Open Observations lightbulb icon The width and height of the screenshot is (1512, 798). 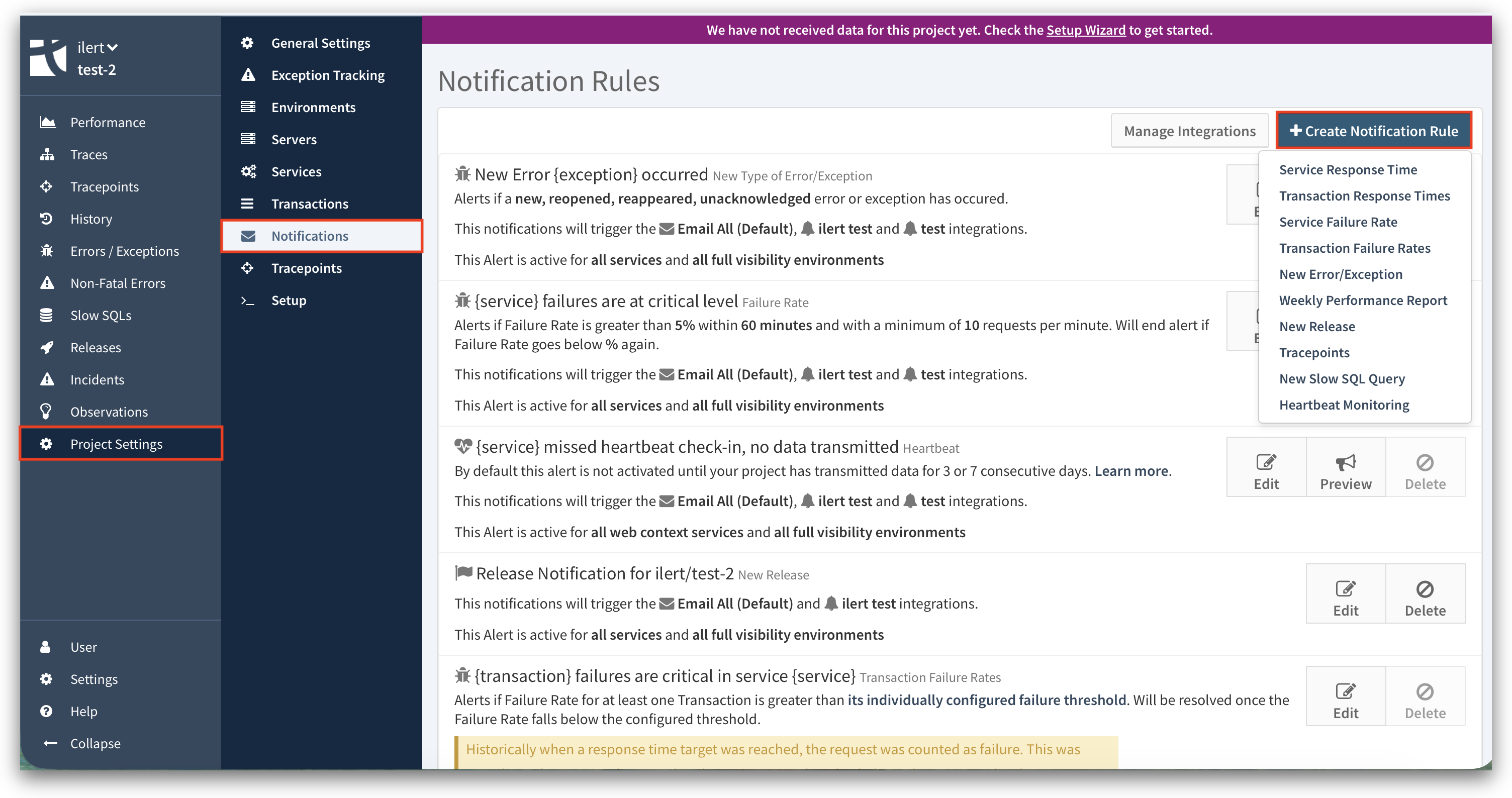click(46, 412)
